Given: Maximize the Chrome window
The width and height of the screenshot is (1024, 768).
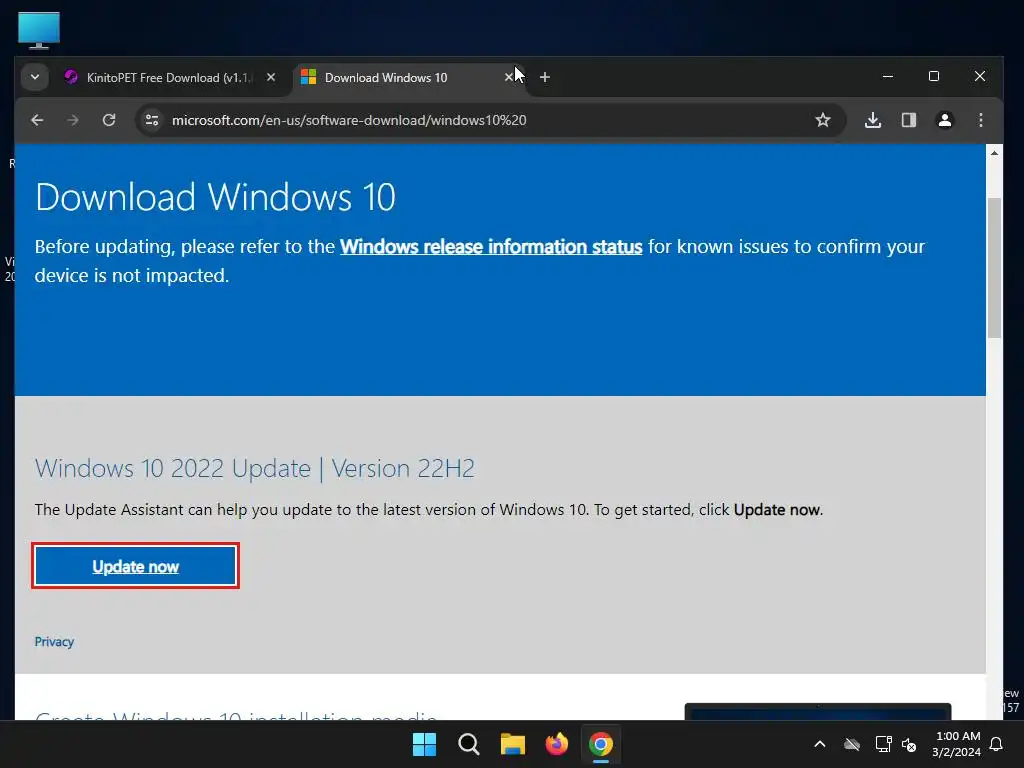Looking at the screenshot, I should click(x=934, y=76).
